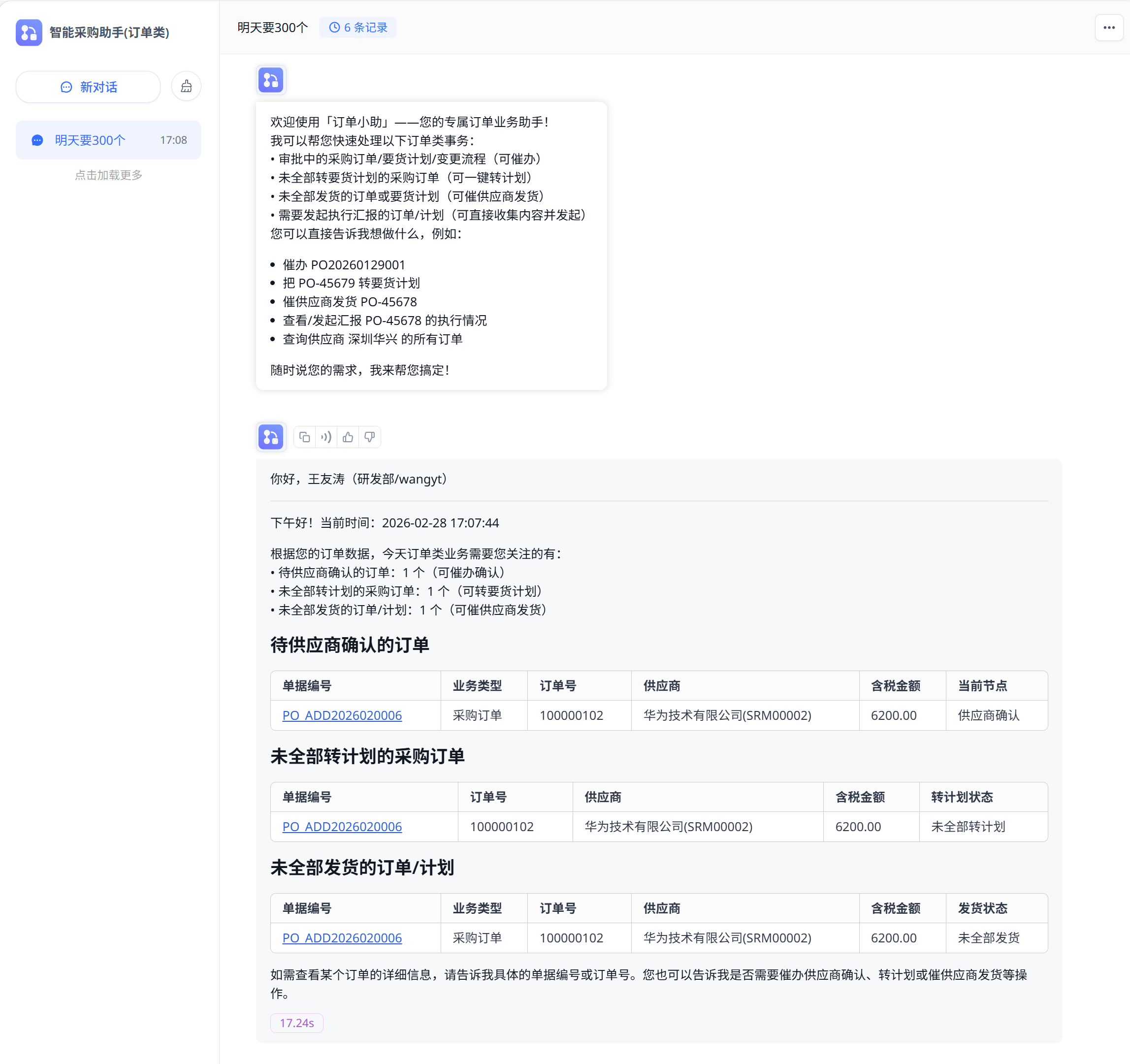
Task: Click the thumbs down icon
Action: tap(369, 437)
